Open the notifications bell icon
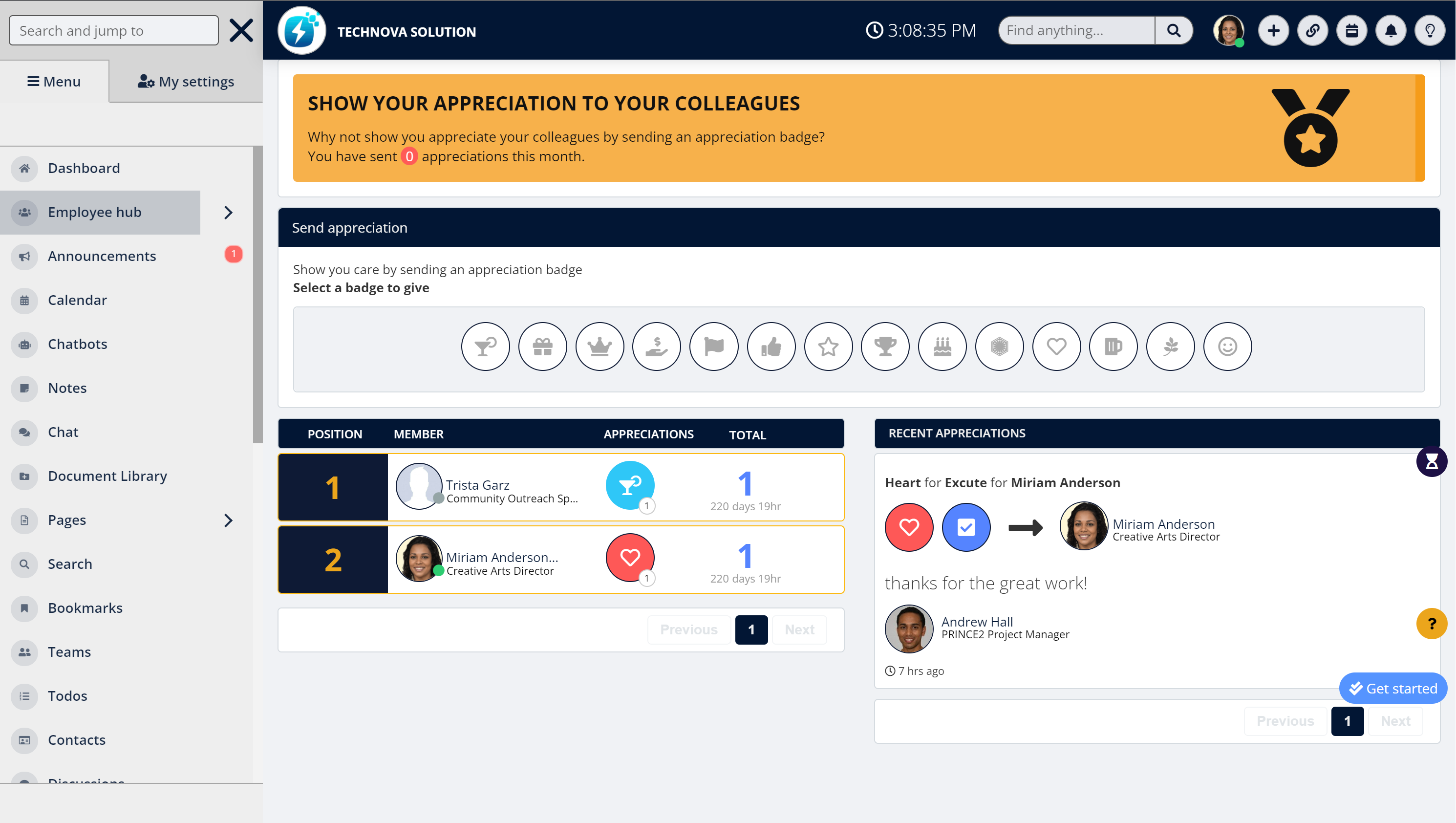 tap(1391, 30)
